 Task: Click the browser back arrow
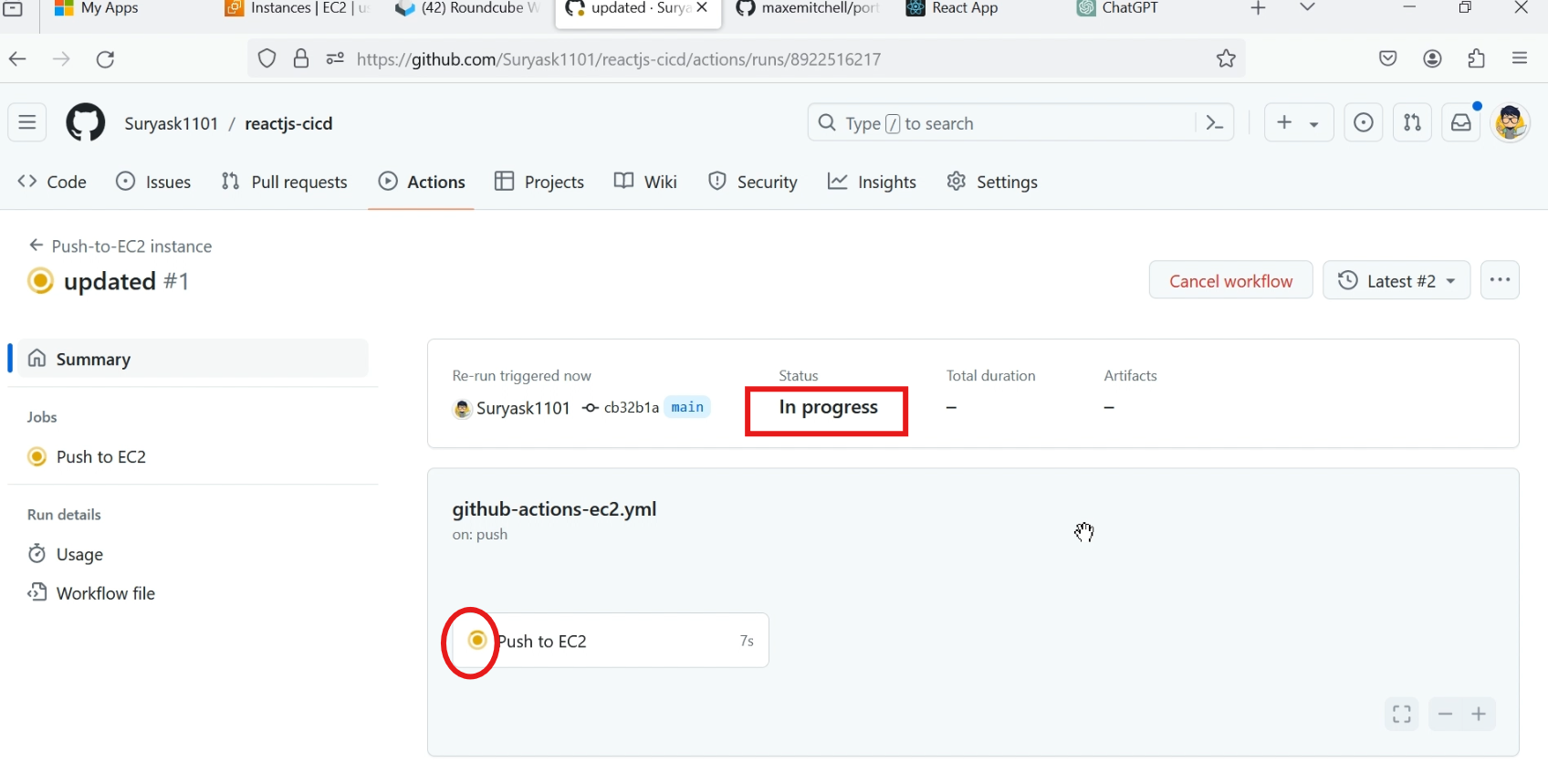(x=17, y=59)
